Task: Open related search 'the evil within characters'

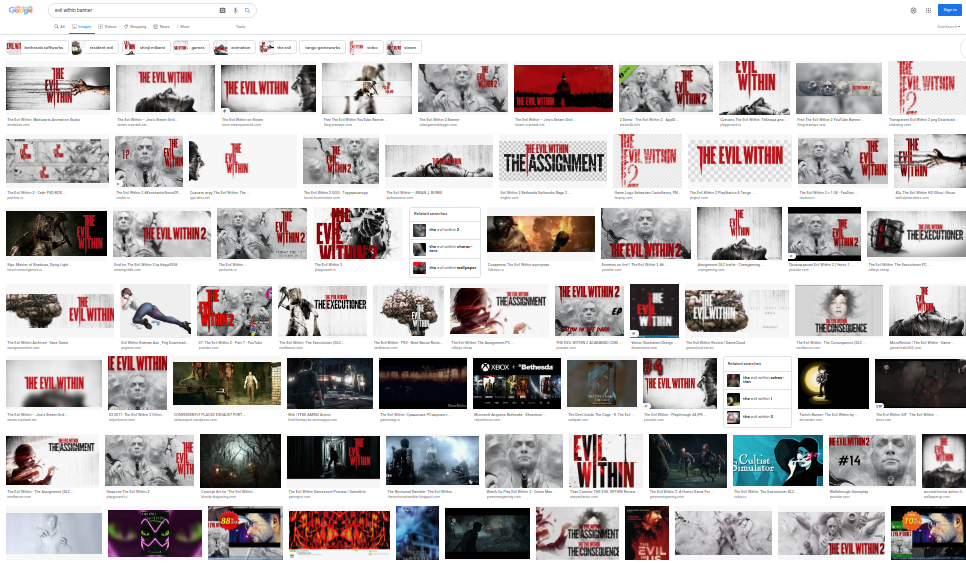Action: (445, 249)
